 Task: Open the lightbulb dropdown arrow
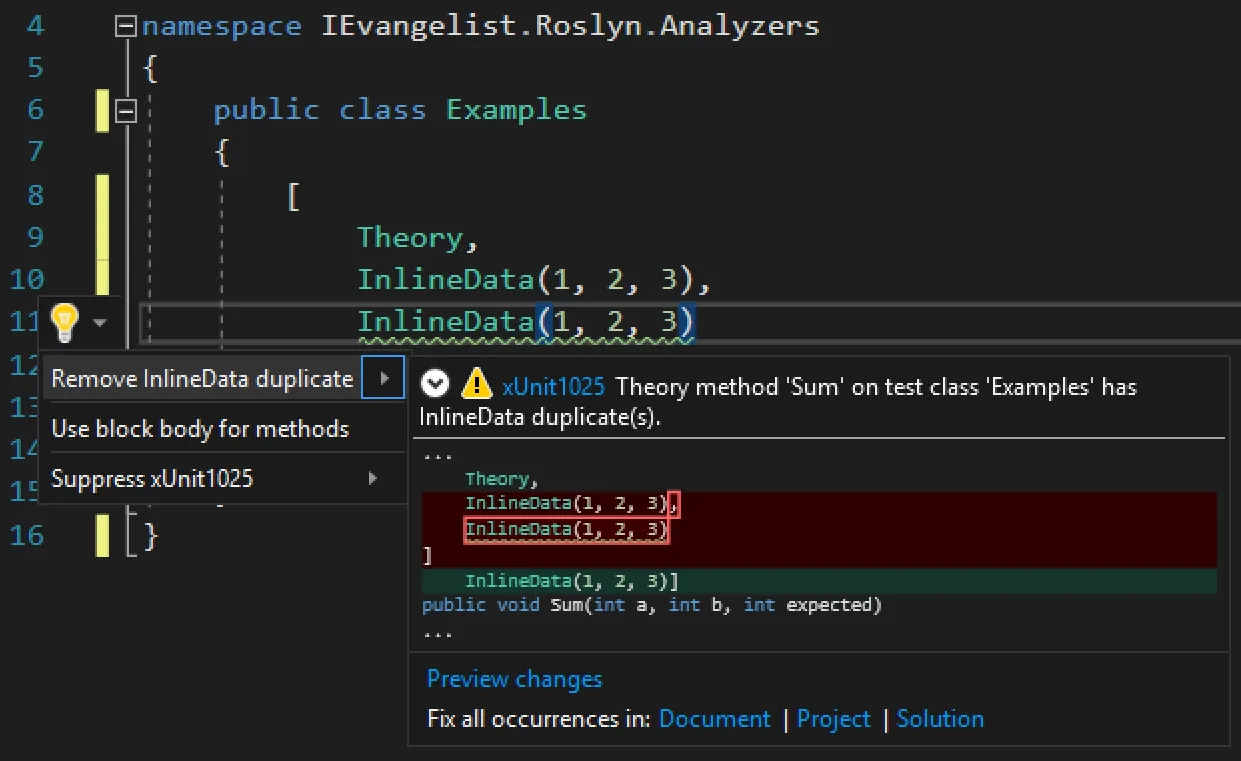[x=99, y=322]
